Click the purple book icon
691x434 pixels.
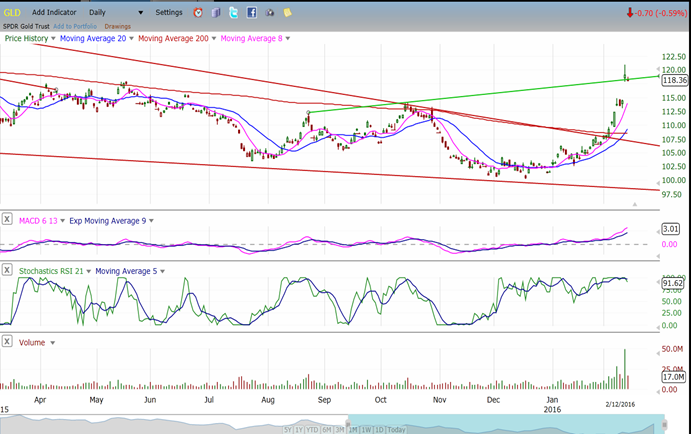point(215,13)
